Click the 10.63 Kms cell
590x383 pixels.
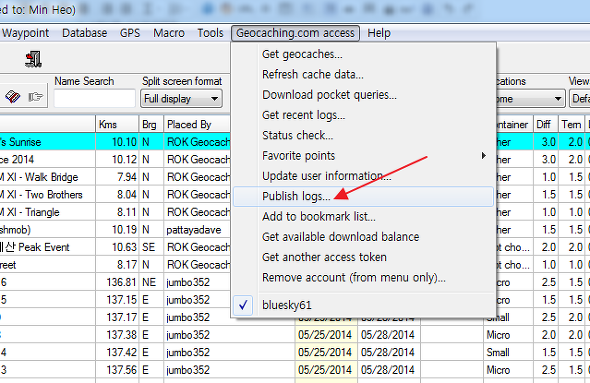(117, 247)
